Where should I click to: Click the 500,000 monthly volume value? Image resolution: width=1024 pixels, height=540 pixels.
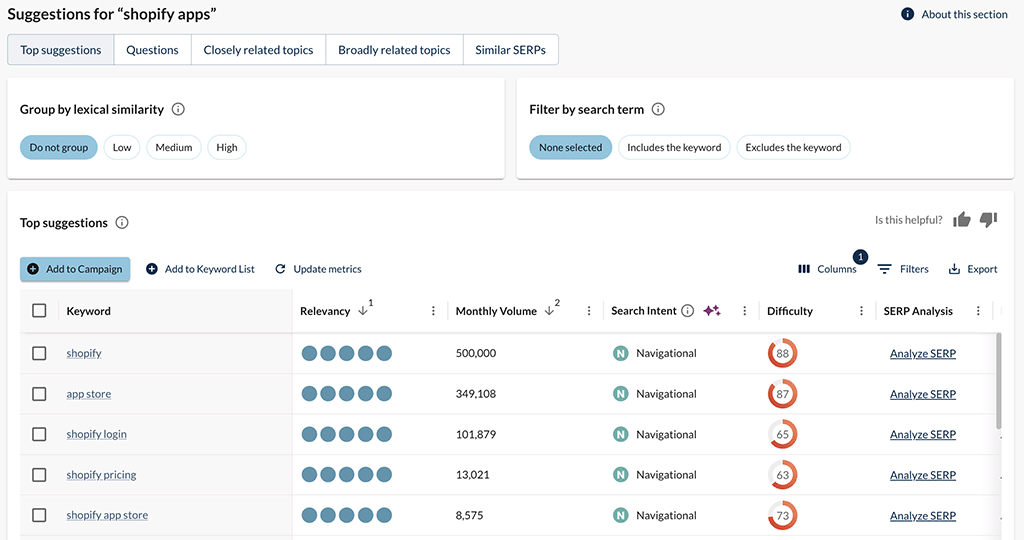pyautogui.click(x=476, y=353)
